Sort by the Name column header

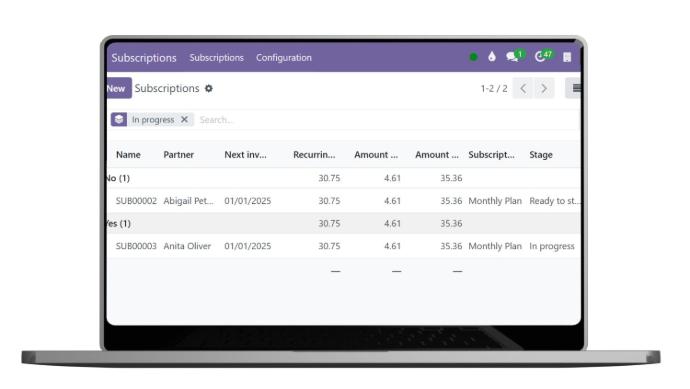pos(128,154)
